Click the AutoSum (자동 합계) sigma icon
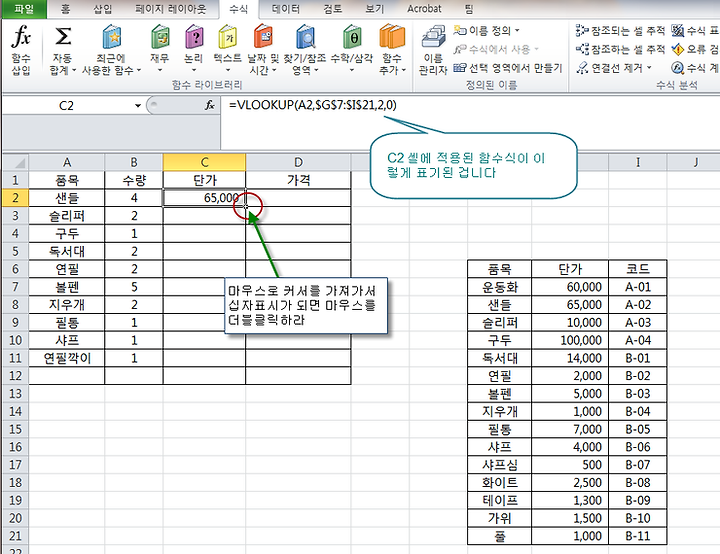720x554 pixels. [x=62, y=37]
